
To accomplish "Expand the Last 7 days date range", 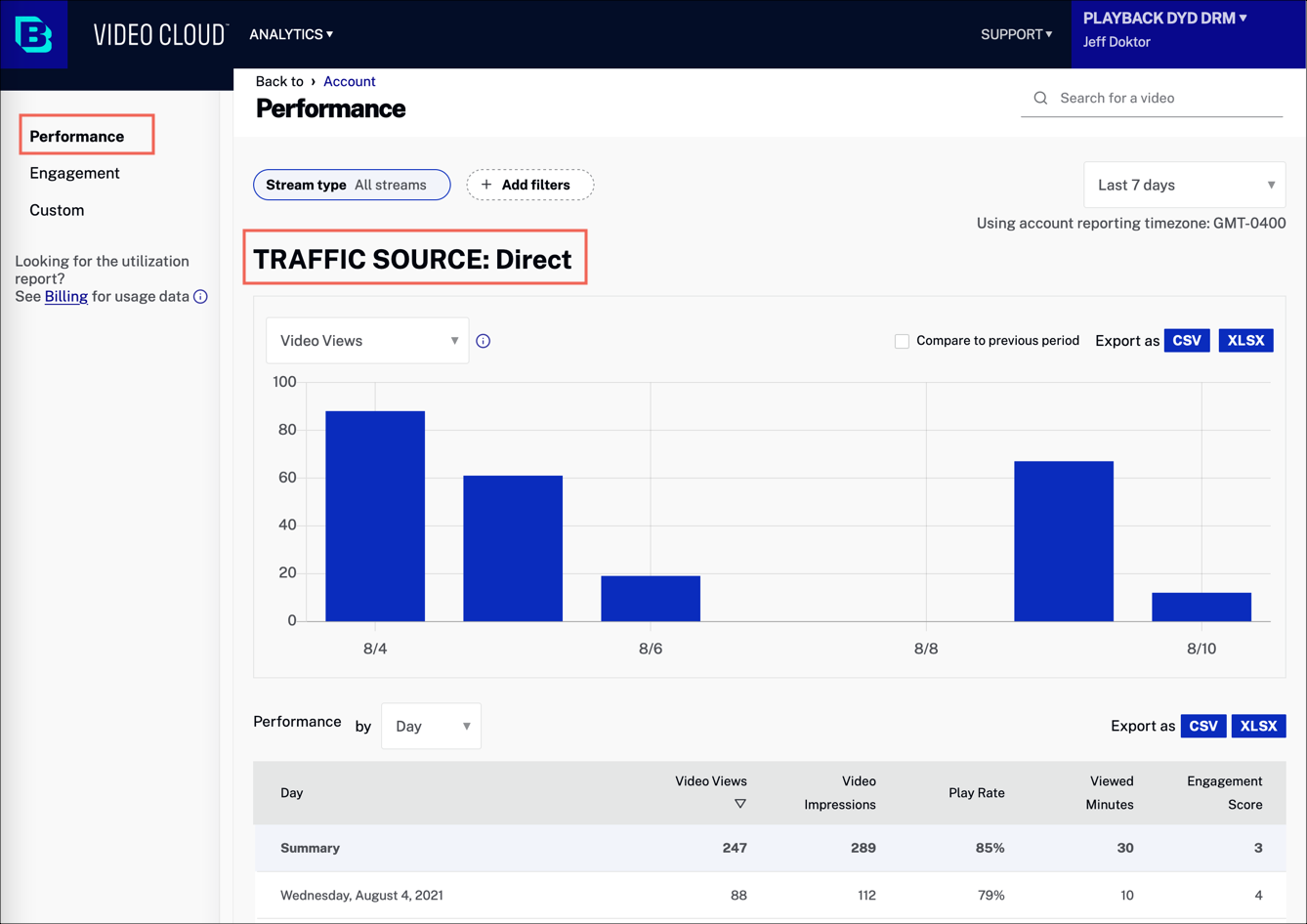I will coord(1184,185).
